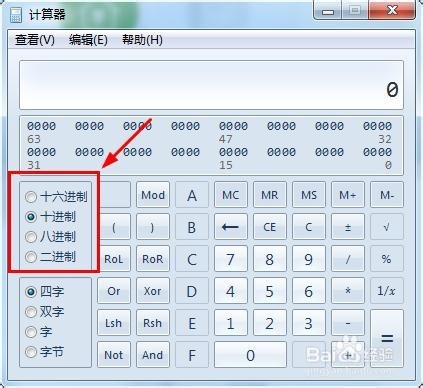Click the hex digit F key
The image size is (423, 388).
coord(192,355)
